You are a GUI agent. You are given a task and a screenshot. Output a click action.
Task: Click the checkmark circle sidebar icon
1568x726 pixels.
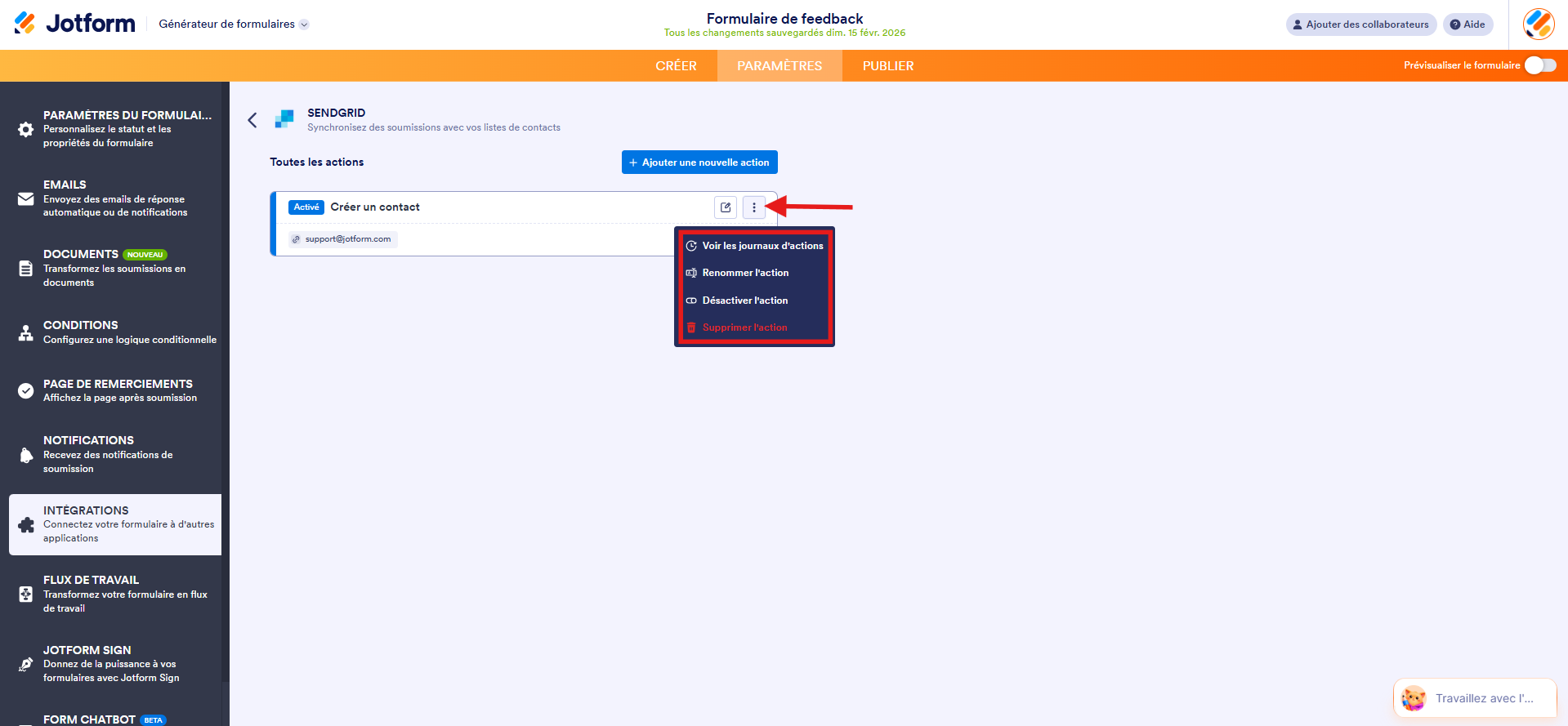[26, 390]
